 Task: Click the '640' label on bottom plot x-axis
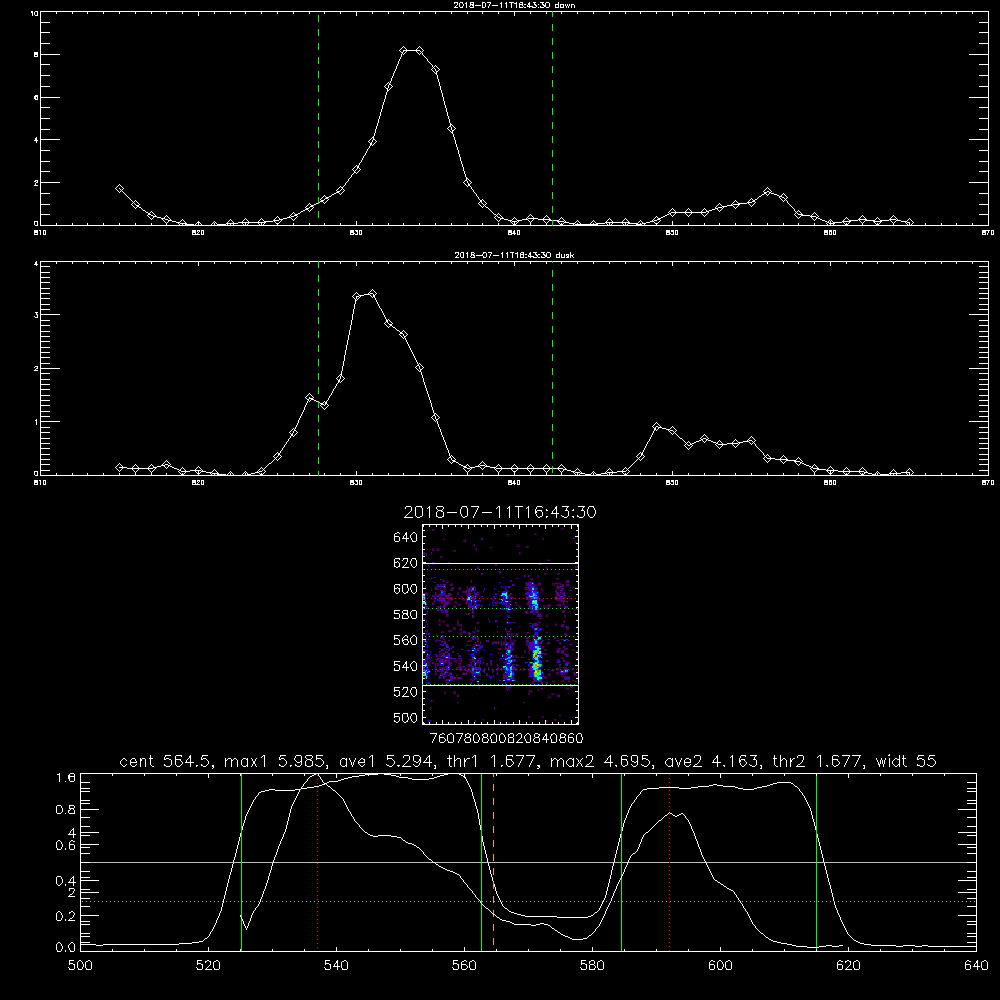(x=976, y=966)
